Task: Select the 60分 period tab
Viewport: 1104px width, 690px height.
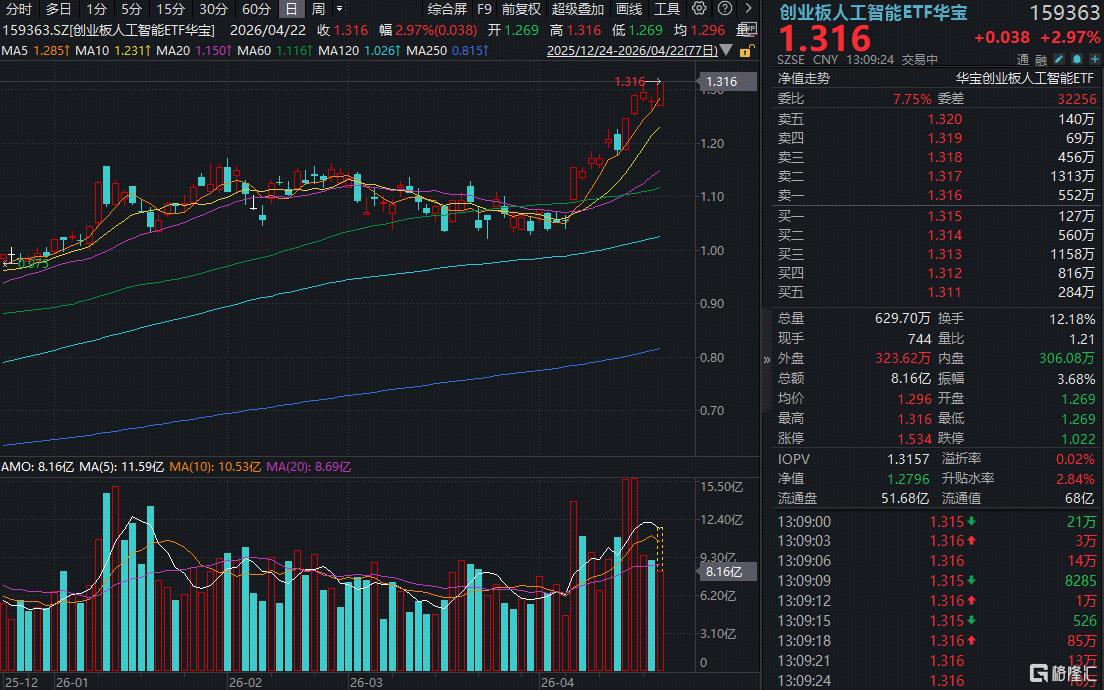Action: (x=256, y=9)
